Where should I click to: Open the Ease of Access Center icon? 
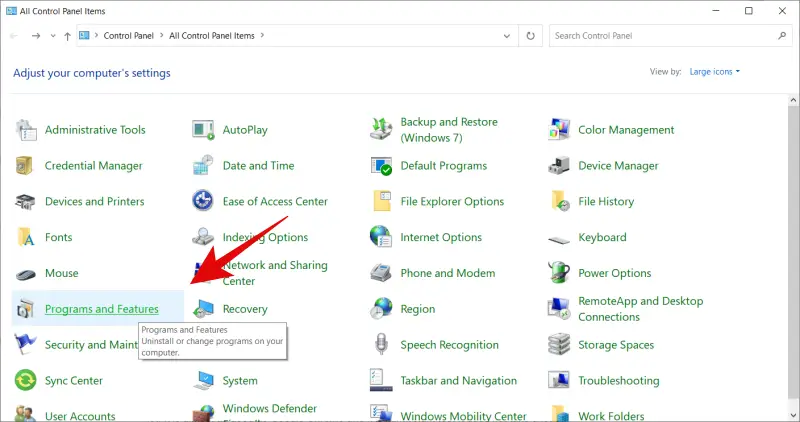coord(203,201)
